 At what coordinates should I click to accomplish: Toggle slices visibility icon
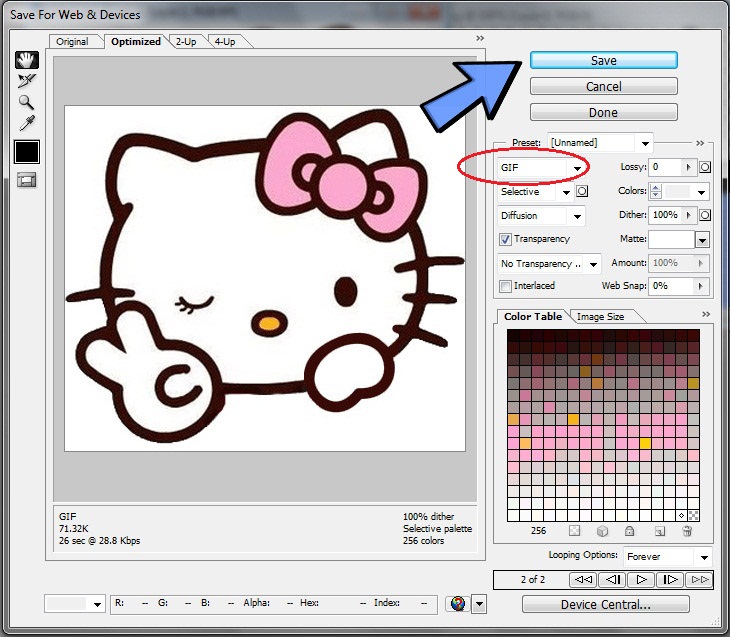tap(27, 180)
